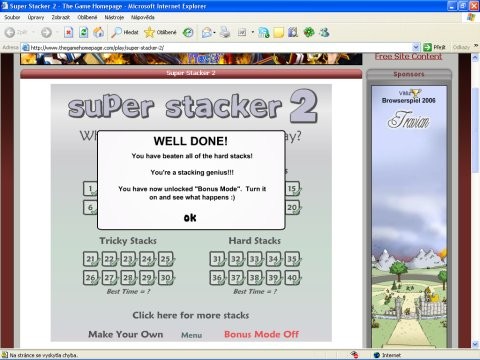Open the Edit icon dropdown arrow
480x360 pixels.
(252, 32)
